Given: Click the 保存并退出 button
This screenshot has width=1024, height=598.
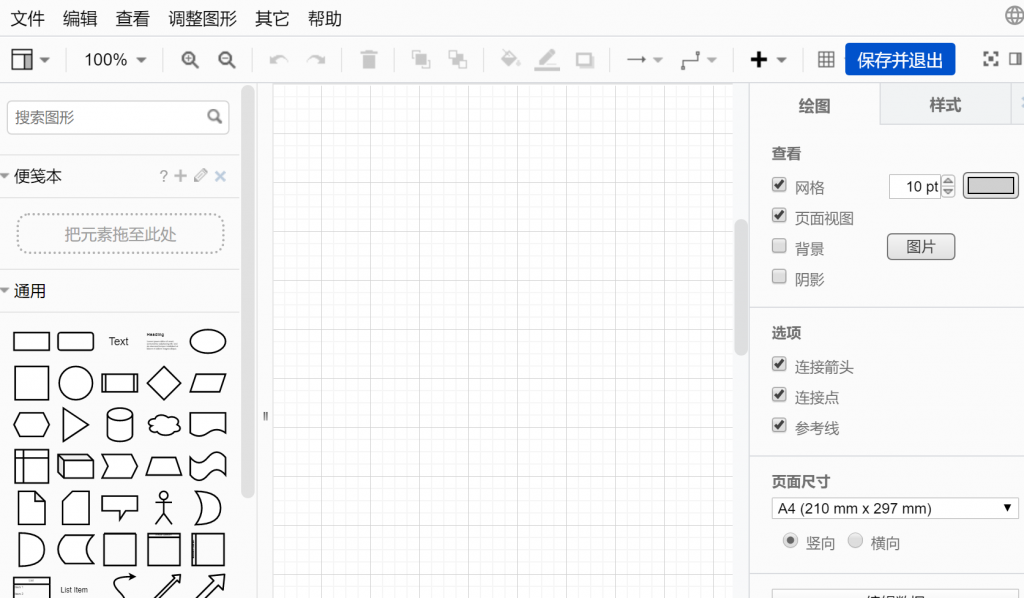Looking at the screenshot, I should (x=899, y=59).
